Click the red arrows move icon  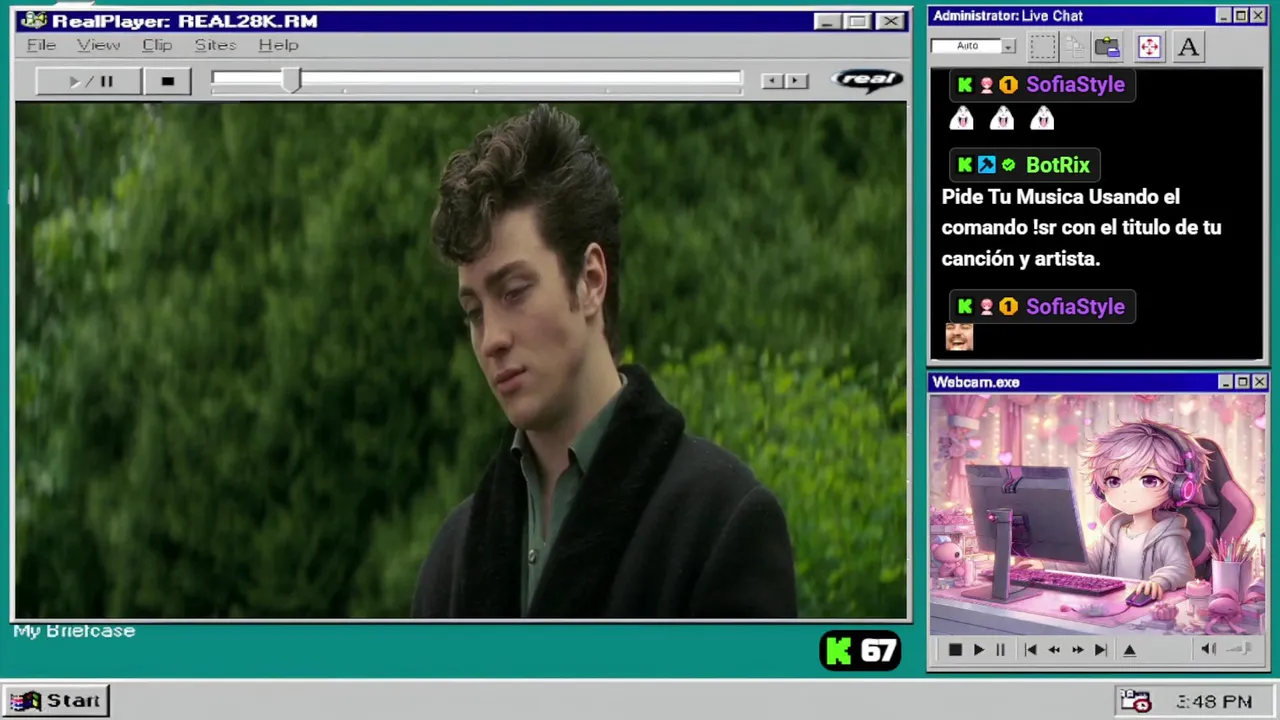point(1149,46)
